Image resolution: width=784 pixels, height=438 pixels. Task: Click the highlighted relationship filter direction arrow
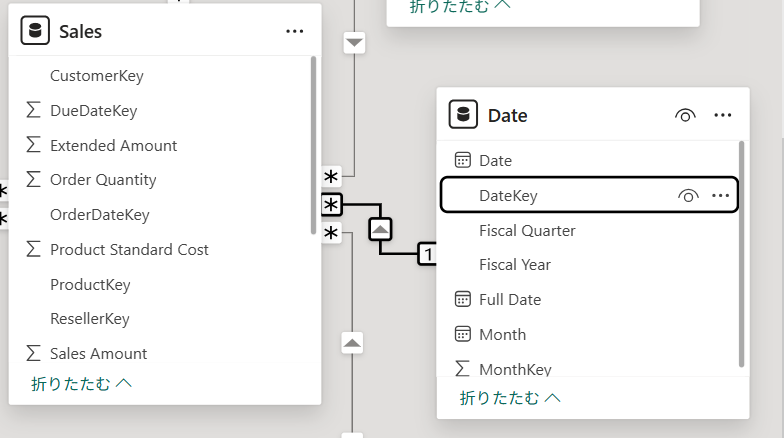(380, 230)
